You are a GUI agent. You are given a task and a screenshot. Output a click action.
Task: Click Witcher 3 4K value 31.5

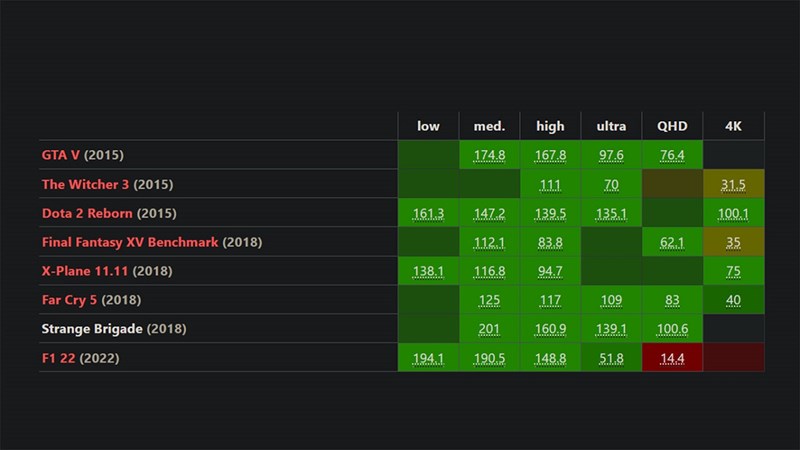[733, 185]
